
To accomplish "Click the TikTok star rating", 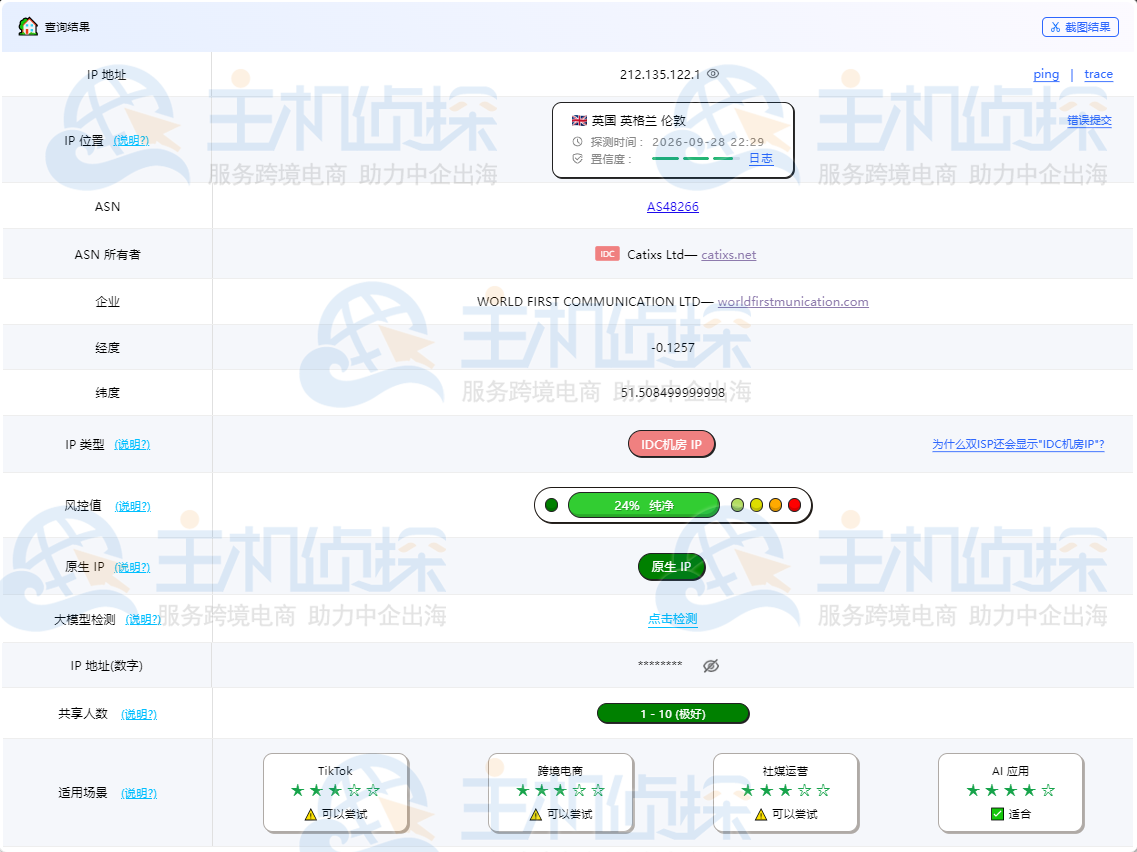I will coord(335,790).
